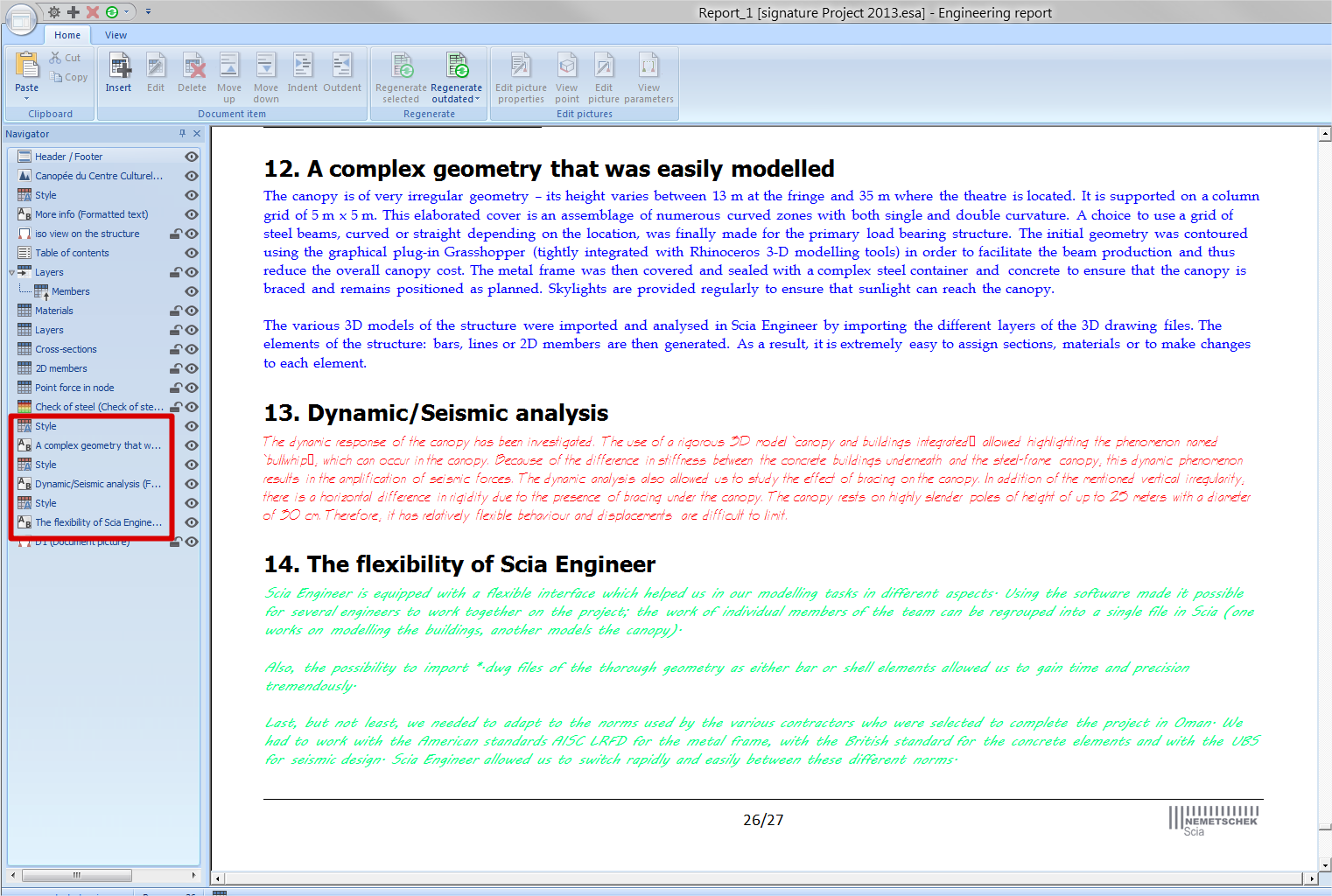Click report horizontal scrollbar right arrow

point(1310,878)
